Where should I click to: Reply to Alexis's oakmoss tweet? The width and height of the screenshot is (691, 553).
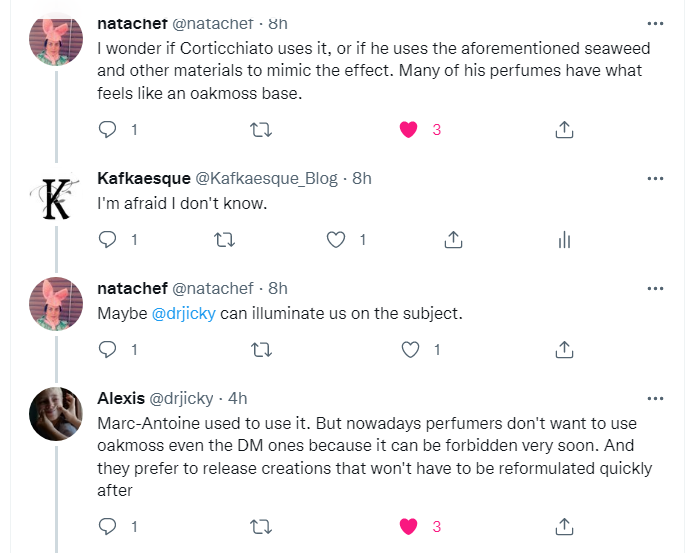[110, 525]
